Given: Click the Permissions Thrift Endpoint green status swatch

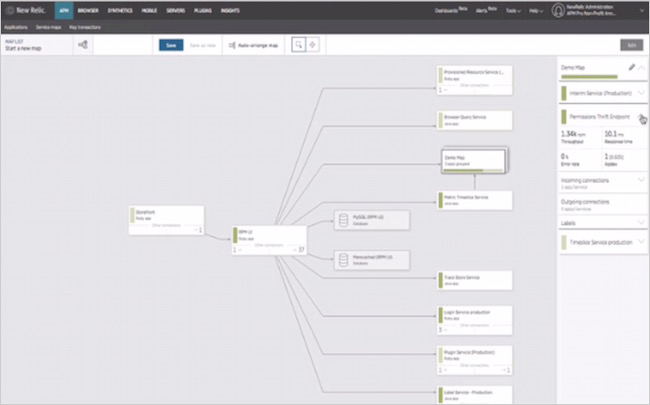Looking at the screenshot, I should (564, 117).
